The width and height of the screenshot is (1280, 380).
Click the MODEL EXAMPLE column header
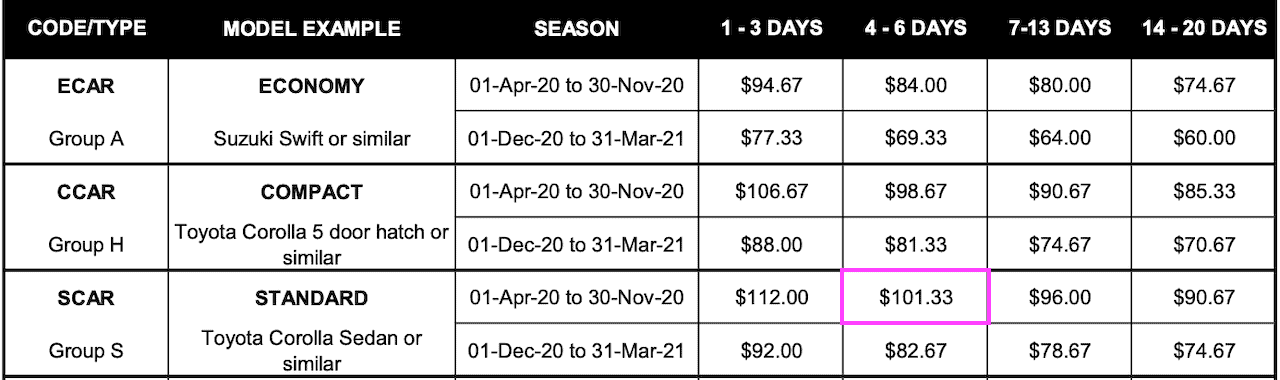311,28
